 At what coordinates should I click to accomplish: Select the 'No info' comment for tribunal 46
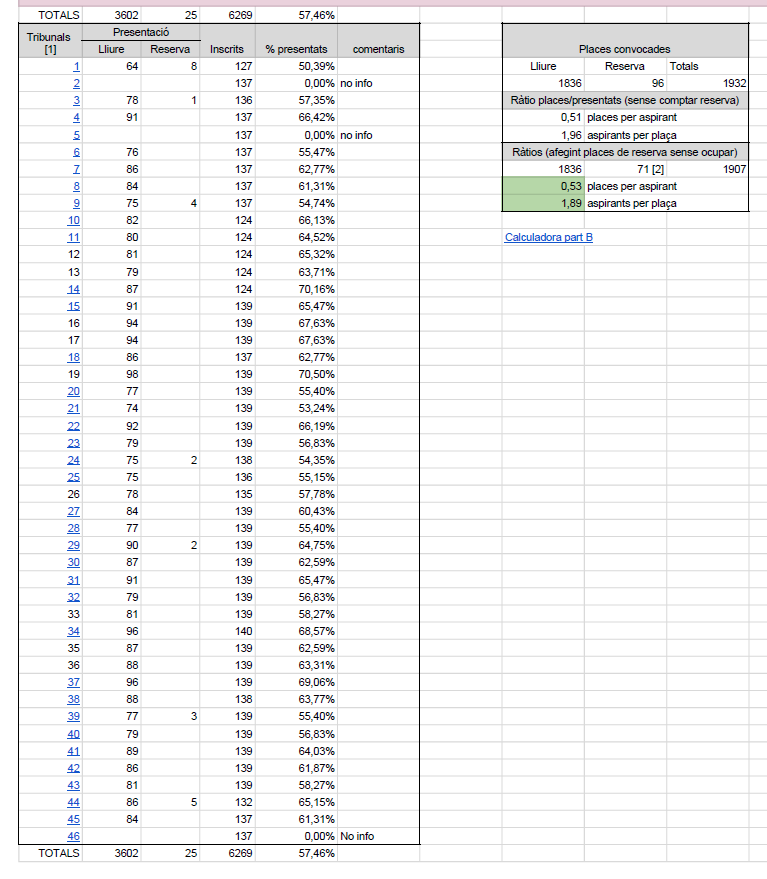378,836
